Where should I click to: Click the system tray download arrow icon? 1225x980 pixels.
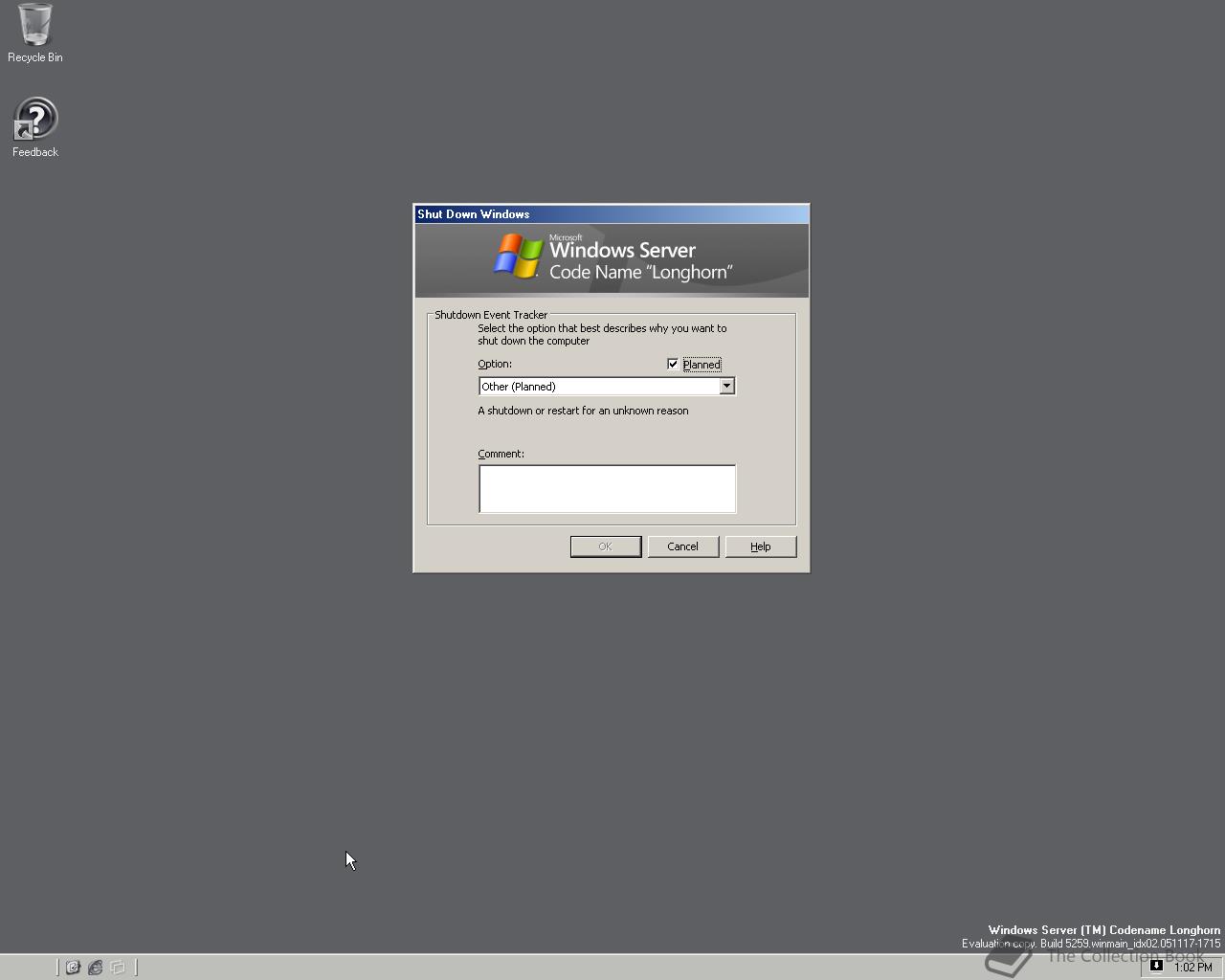click(1156, 967)
